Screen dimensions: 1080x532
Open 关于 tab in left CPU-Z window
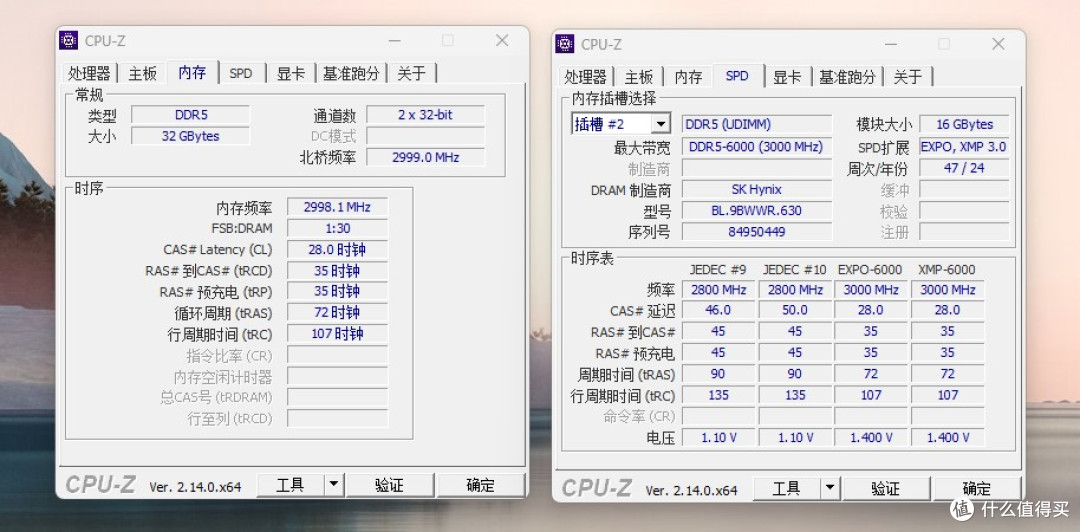point(412,73)
